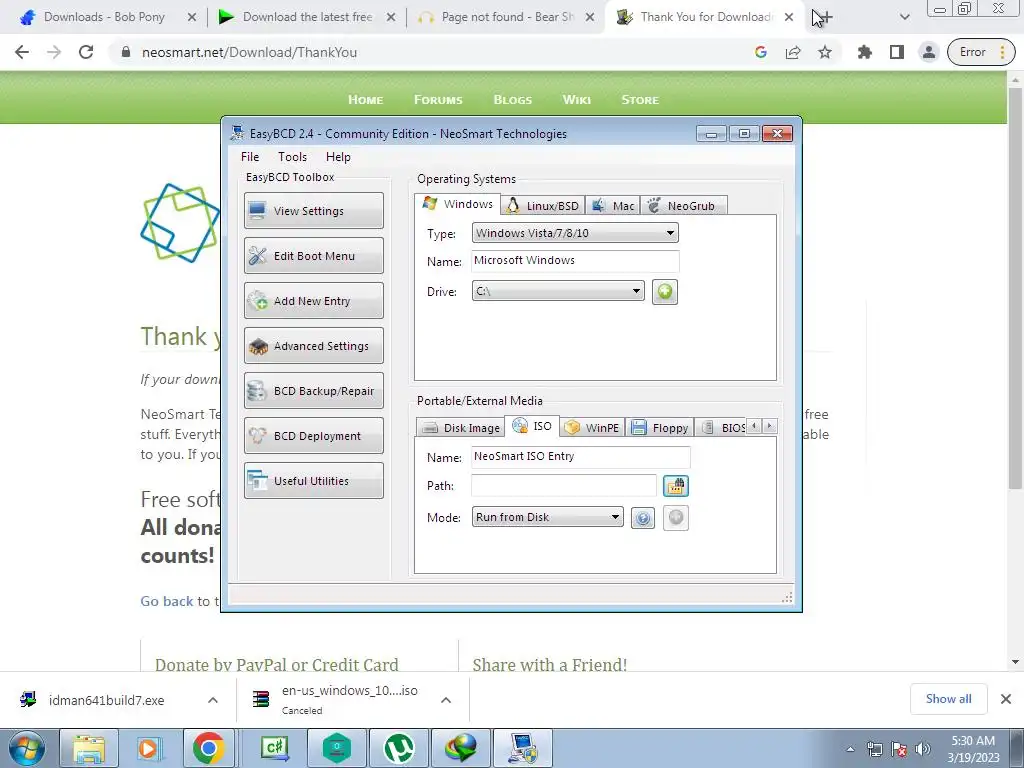
Task: Switch to Page not found - Bear tab
Action: (x=506, y=17)
